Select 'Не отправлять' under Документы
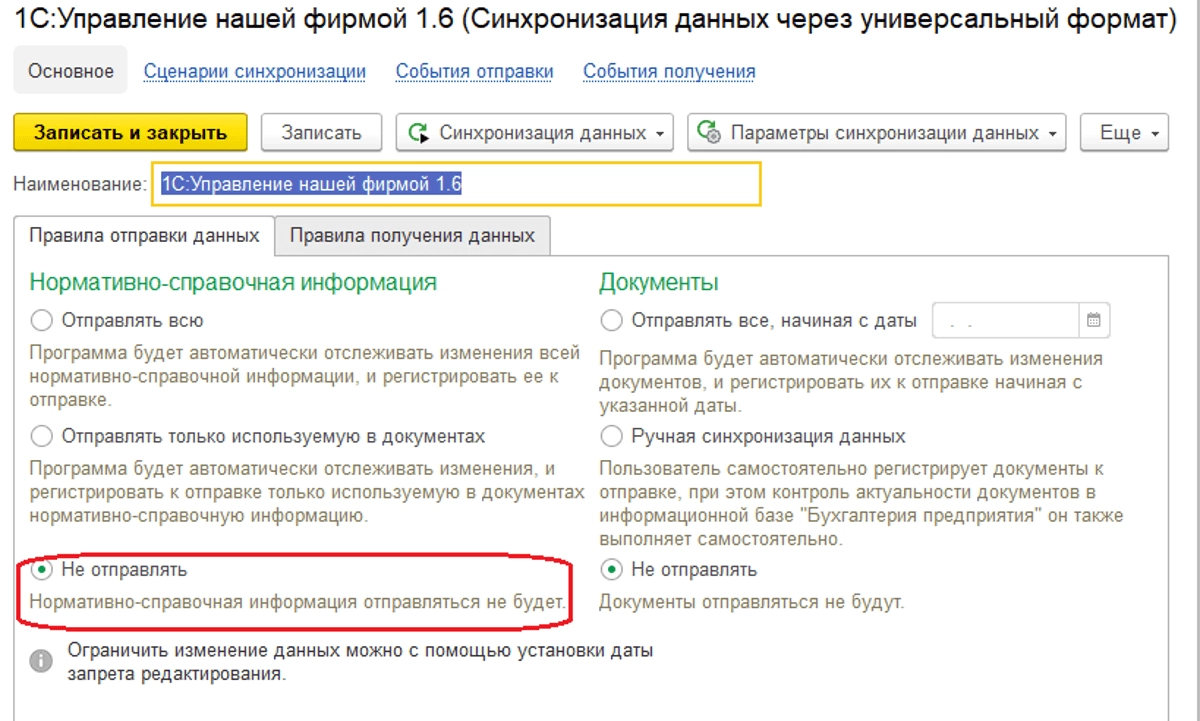Screen dimensions: 1200x721 click(611, 570)
